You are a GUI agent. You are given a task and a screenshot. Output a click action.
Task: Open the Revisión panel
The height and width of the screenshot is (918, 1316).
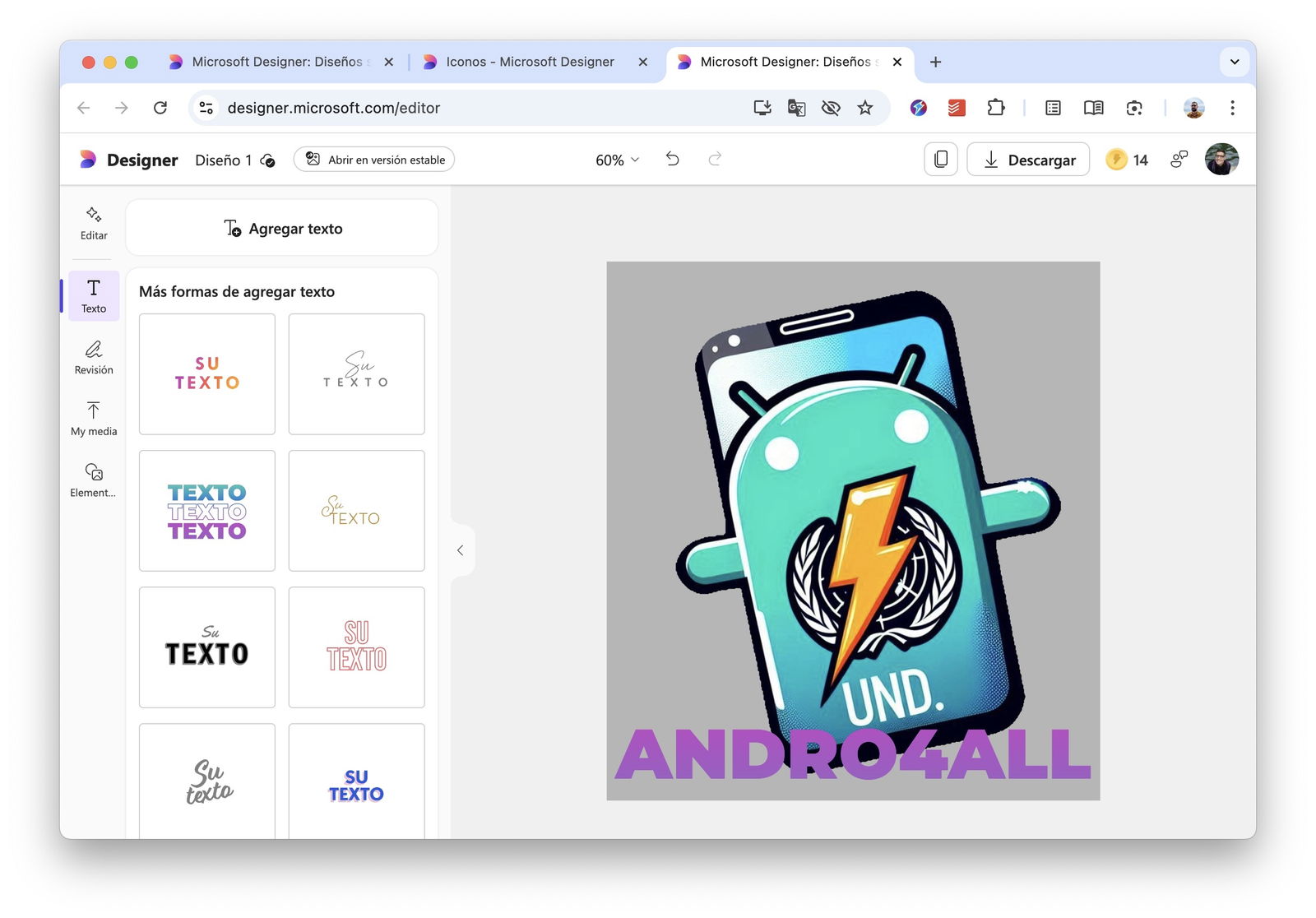(94, 358)
